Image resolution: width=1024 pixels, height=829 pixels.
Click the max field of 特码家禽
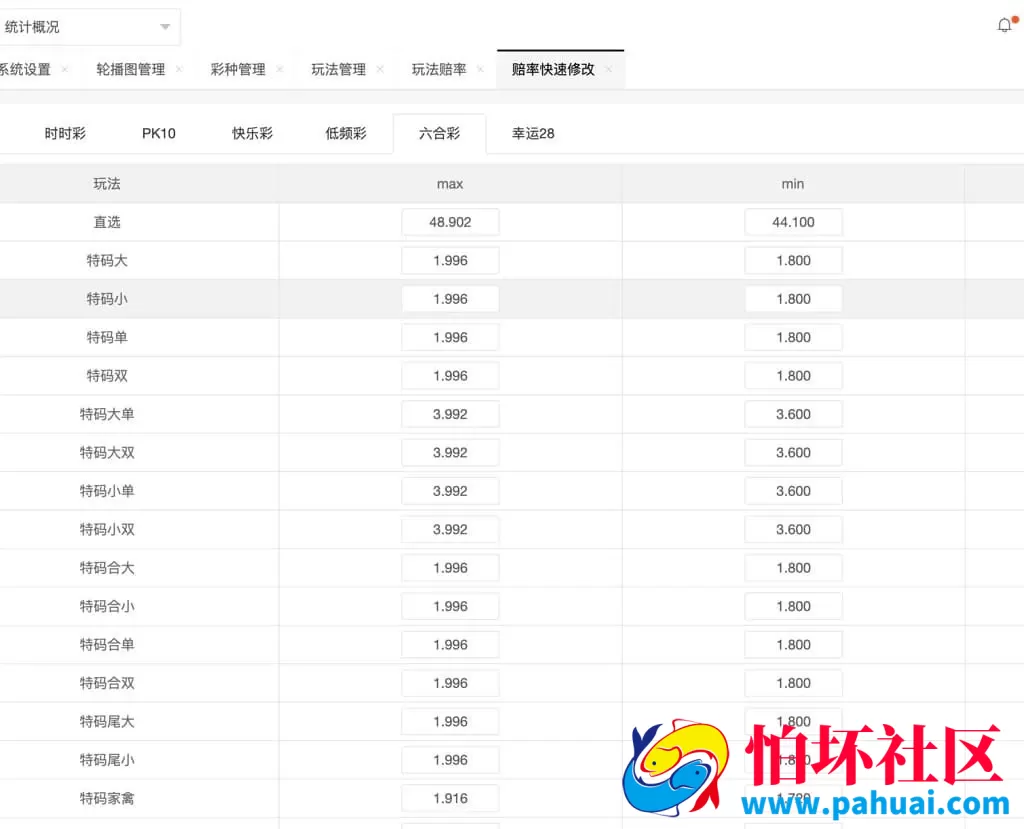tap(450, 798)
